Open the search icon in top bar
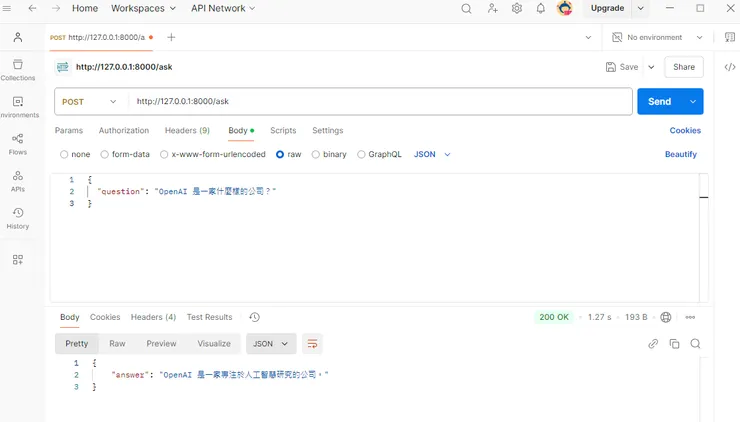Screen dimensions: 740x422 (466, 8)
